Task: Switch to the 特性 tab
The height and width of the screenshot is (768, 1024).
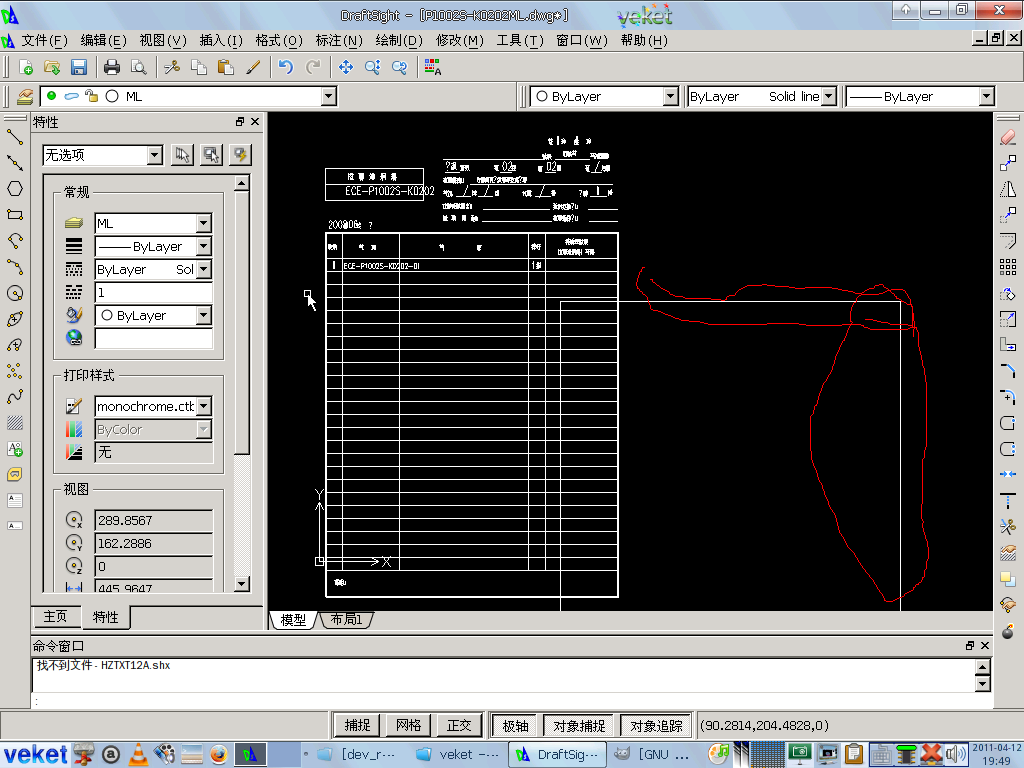Action: tap(105, 617)
